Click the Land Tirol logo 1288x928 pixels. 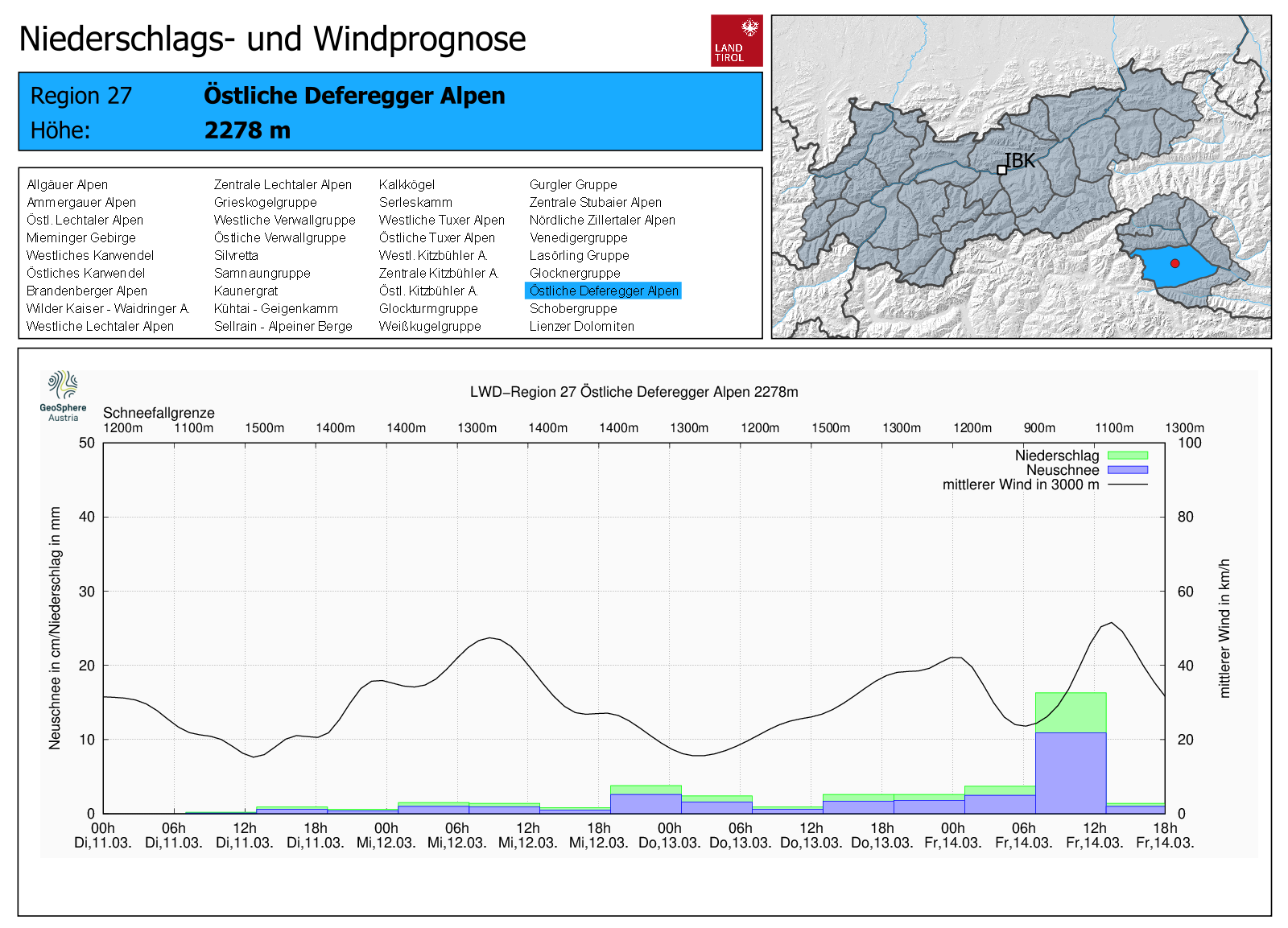coord(736,40)
